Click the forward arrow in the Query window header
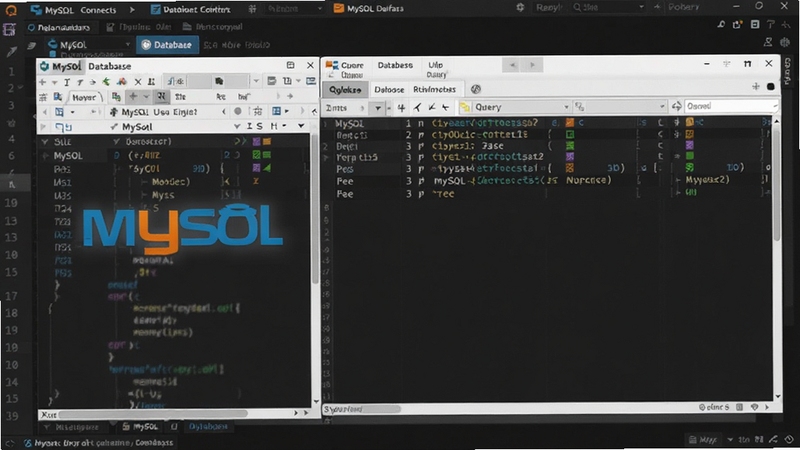 (532, 65)
